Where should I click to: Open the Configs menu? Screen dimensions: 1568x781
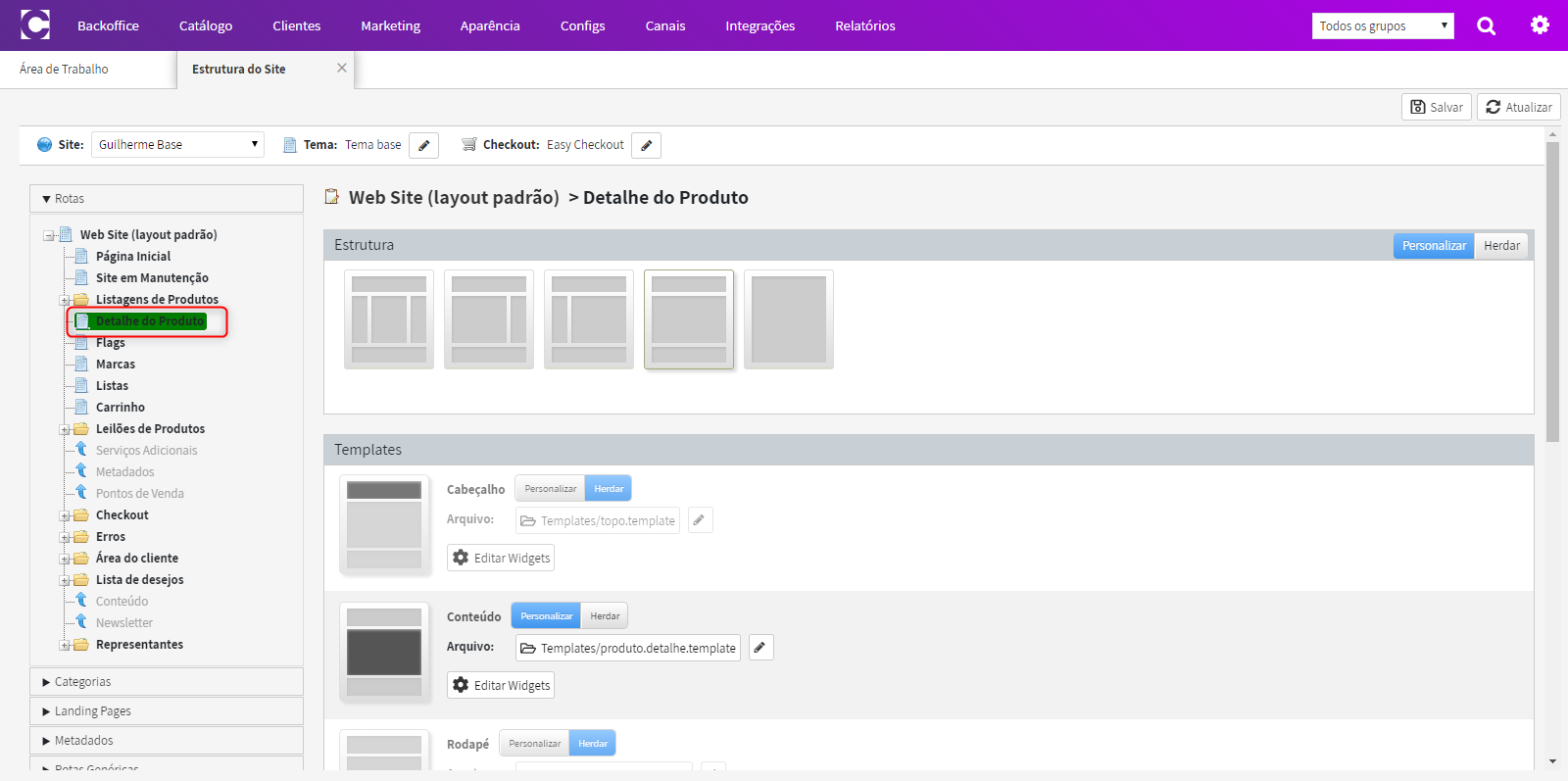coord(582,25)
